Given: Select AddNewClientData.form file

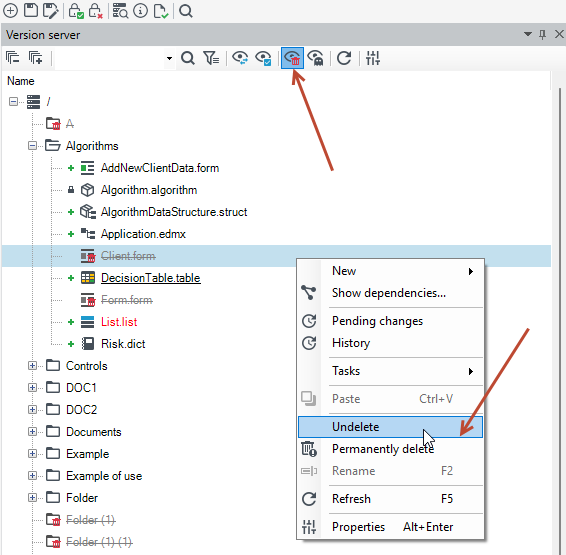Looking at the screenshot, I should (160, 168).
